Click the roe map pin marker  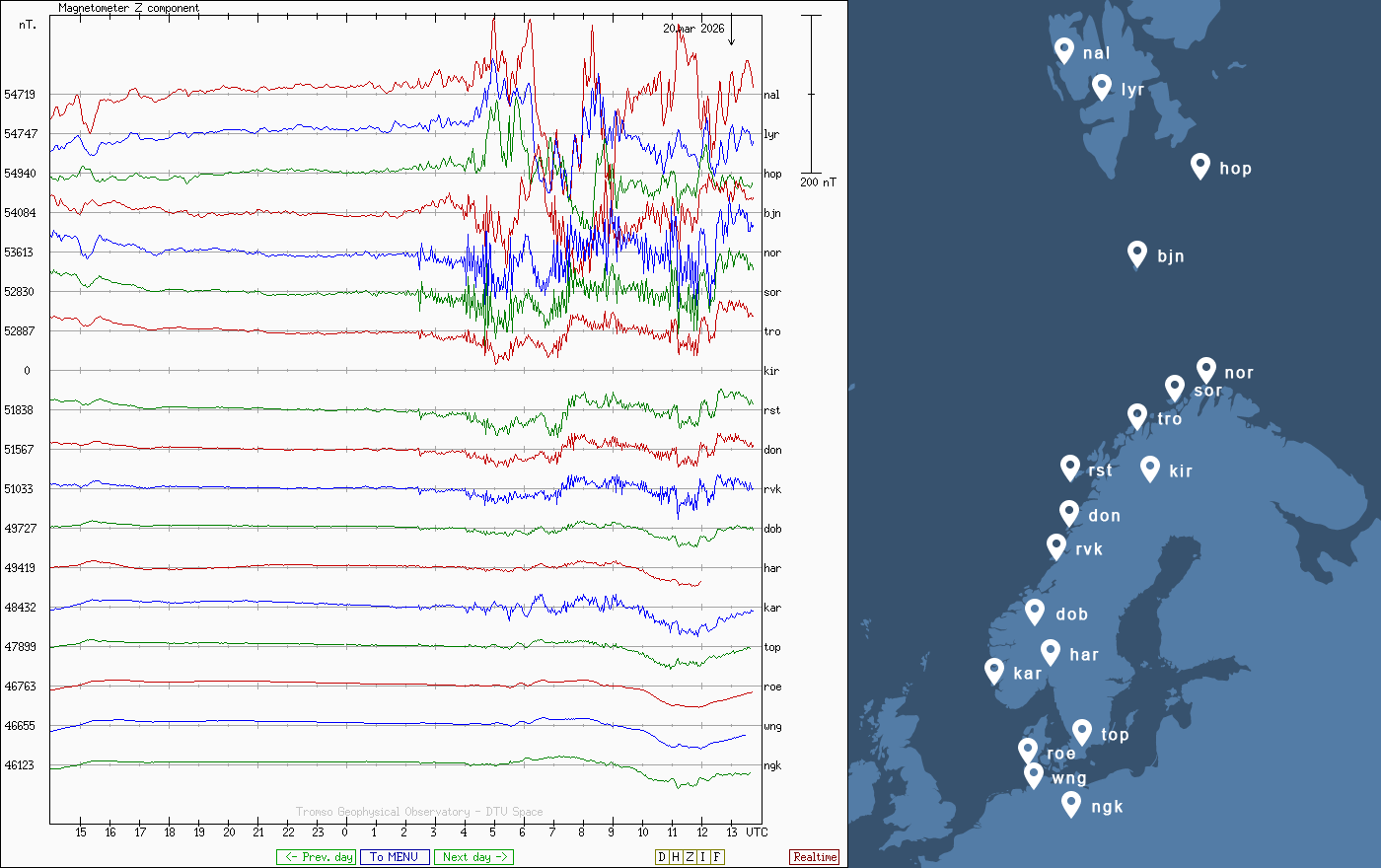point(1028,751)
